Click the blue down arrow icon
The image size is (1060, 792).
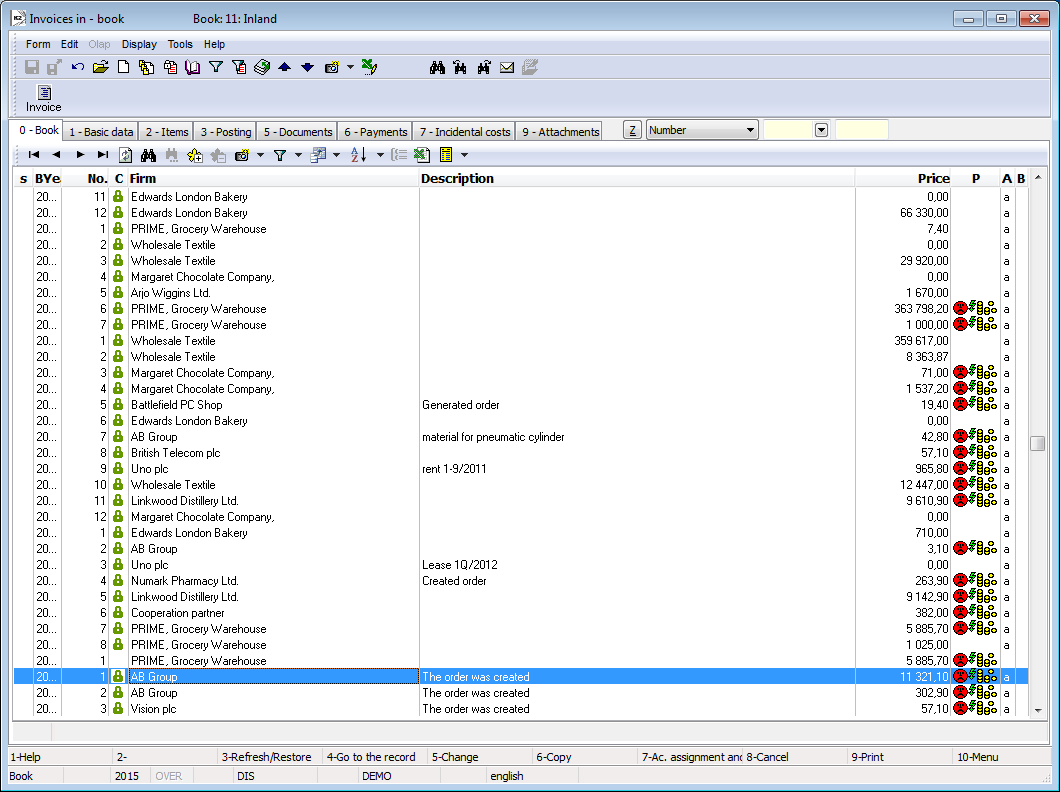pos(308,67)
